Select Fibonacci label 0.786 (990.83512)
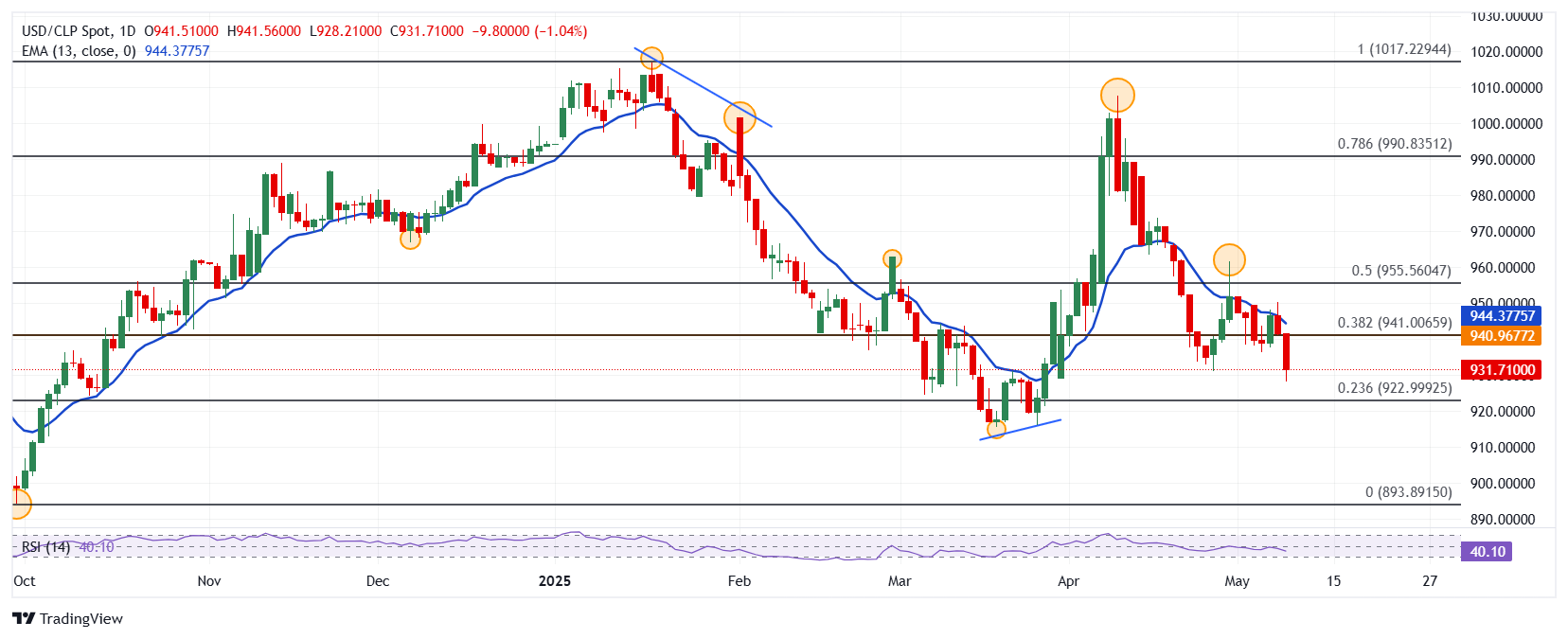Viewport: 1568px width, 639px height. (1395, 144)
